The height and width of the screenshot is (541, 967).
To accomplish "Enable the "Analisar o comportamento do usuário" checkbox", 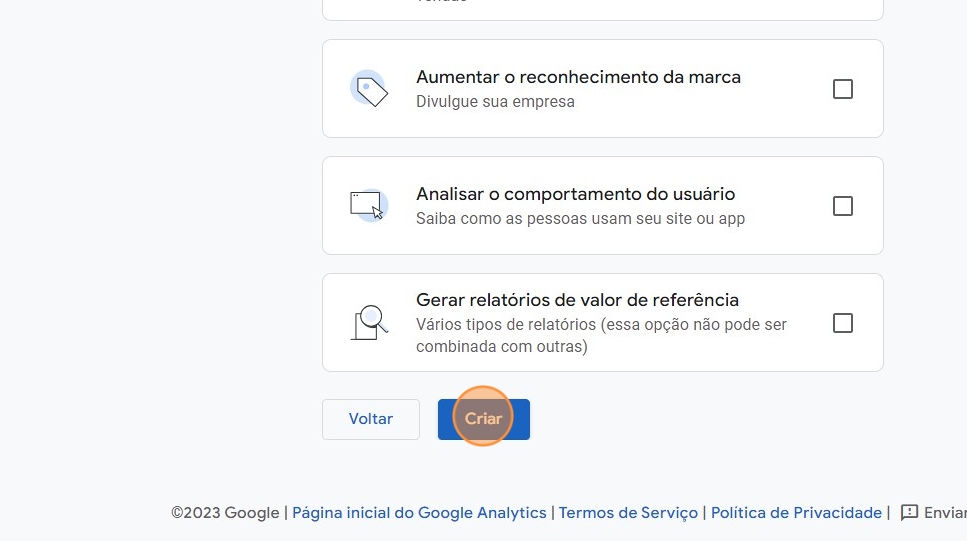I will click(x=843, y=206).
